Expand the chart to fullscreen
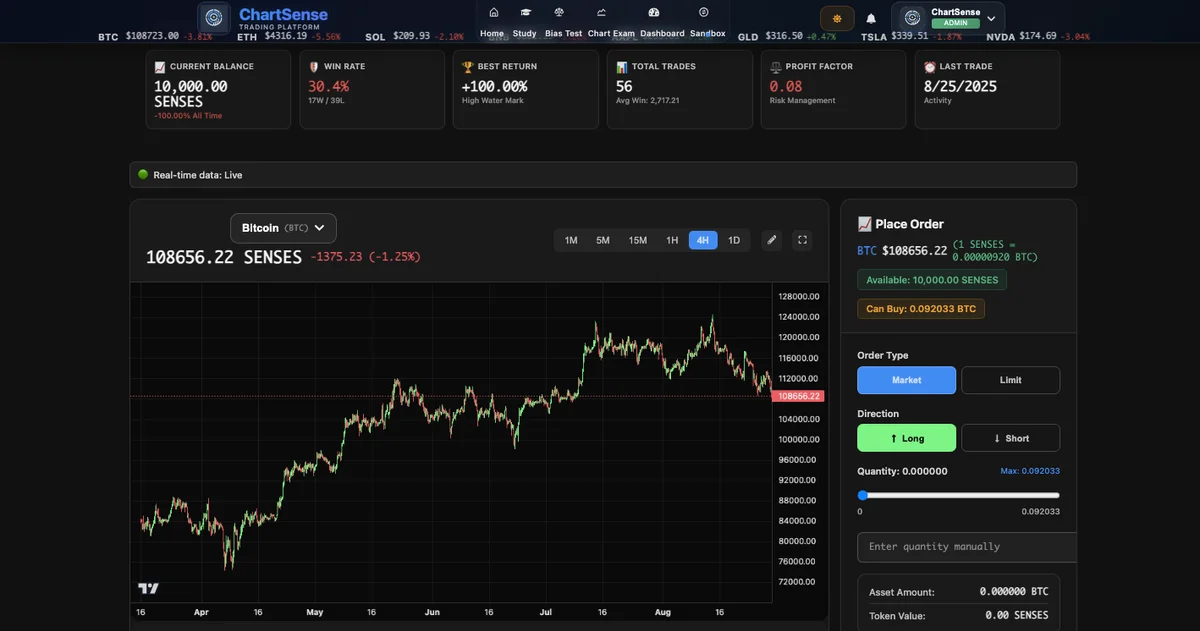Viewport: 1200px width, 631px height. (x=801, y=240)
